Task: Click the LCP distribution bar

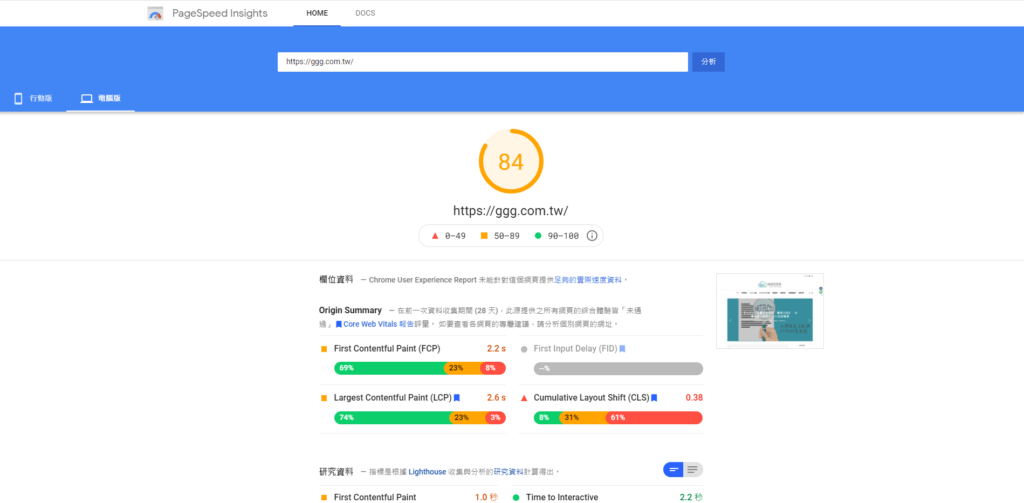Action: click(x=420, y=417)
